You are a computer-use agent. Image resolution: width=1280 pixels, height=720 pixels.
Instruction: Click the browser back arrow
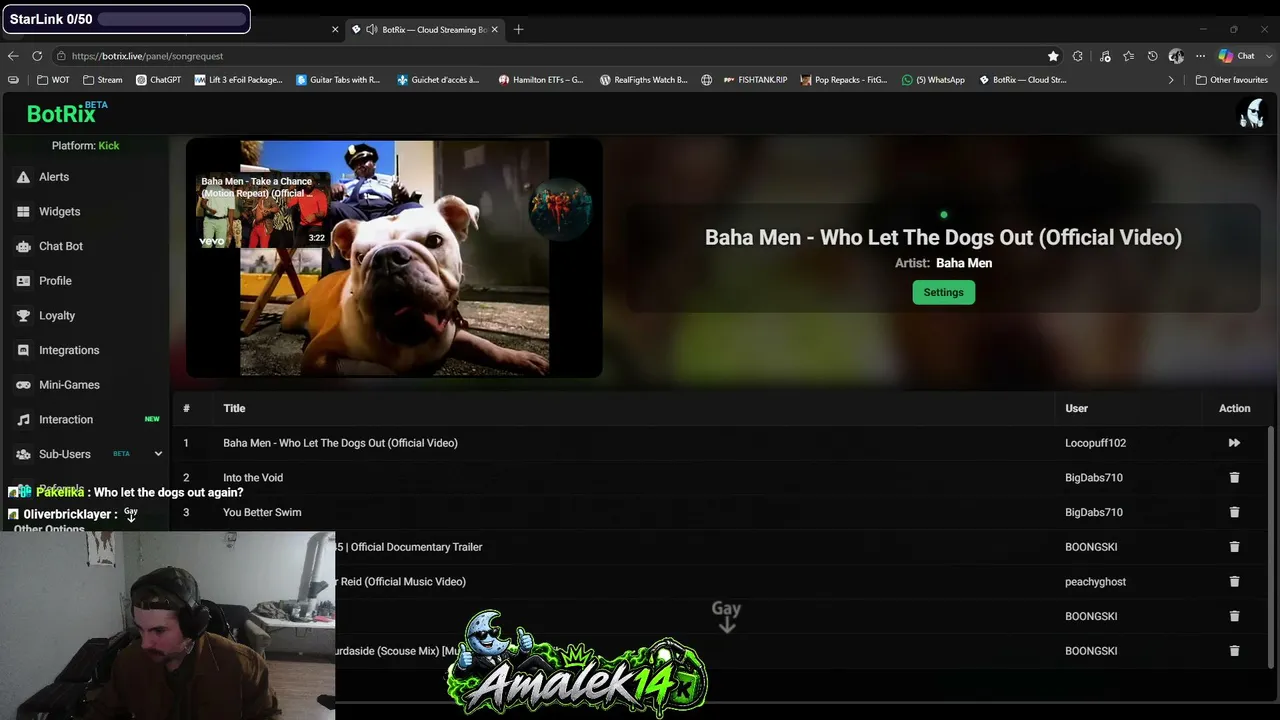[x=13, y=56]
